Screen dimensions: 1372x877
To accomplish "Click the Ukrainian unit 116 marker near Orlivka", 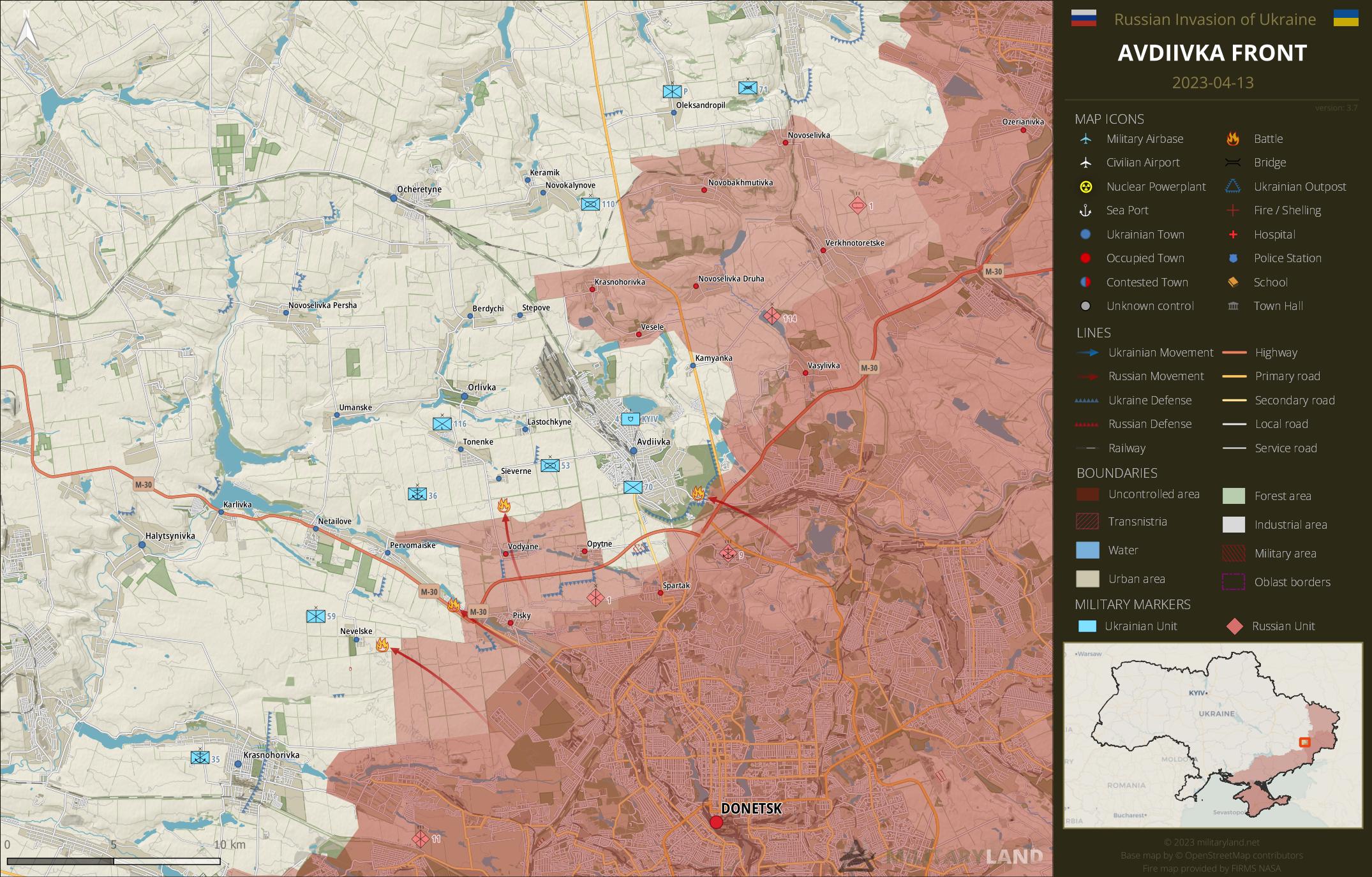I will [x=442, y=424].
